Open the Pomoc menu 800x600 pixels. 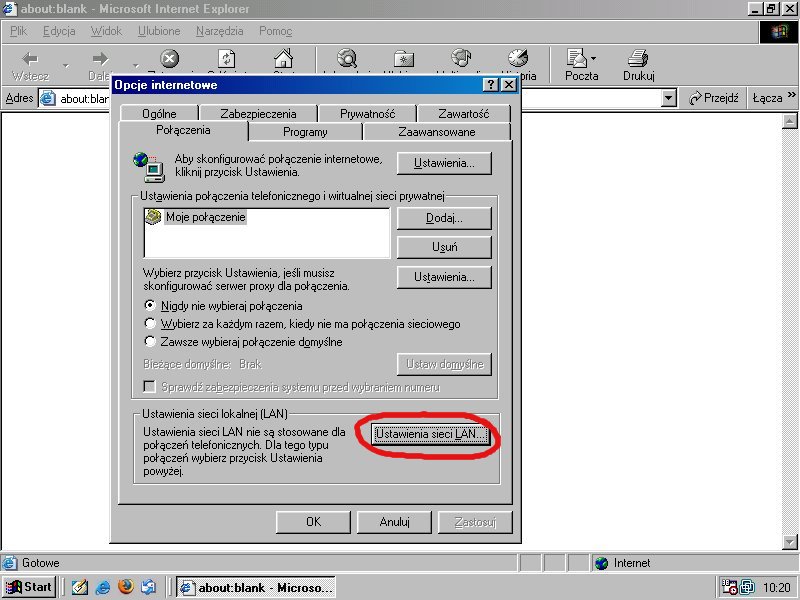[x=276, y=31]
